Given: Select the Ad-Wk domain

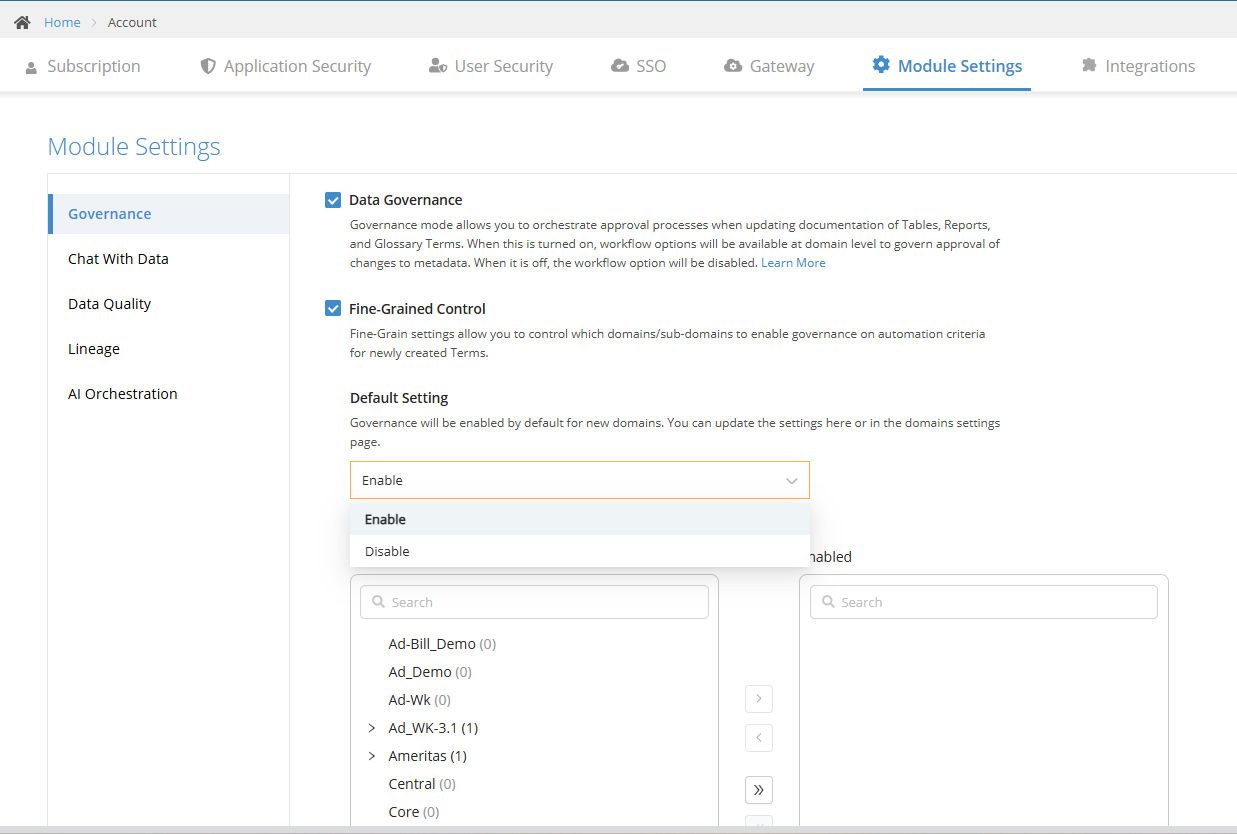Looking at the screenshot, I should pyautogui.click(x=419, y=700).
